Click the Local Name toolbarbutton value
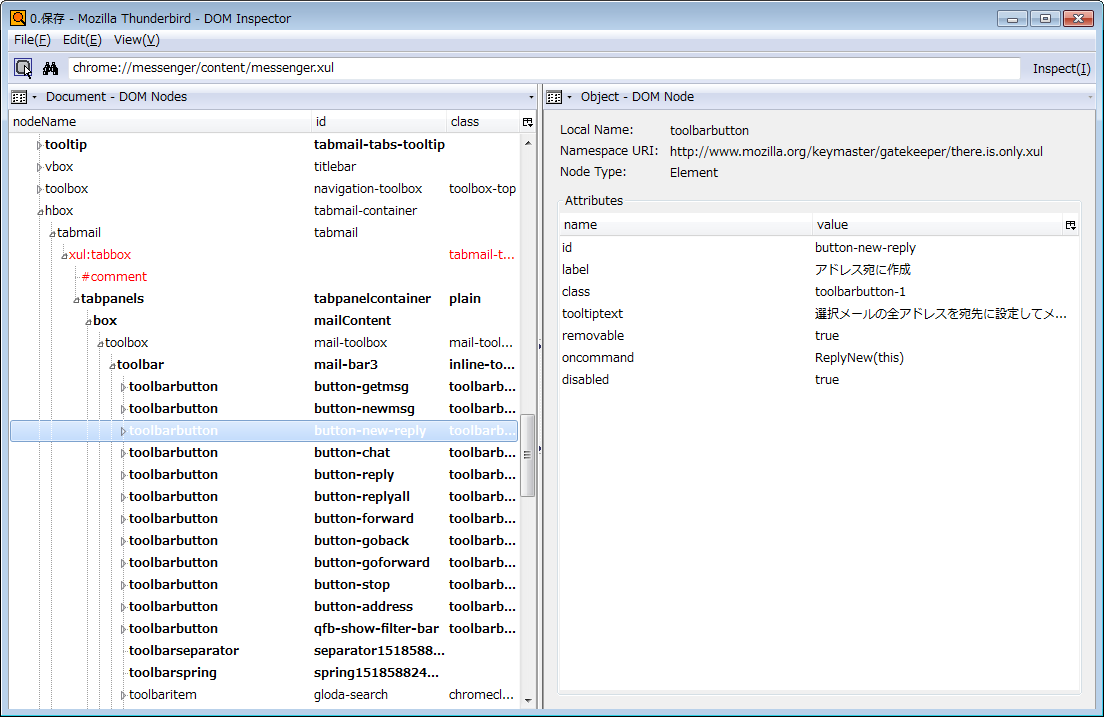 coord(709,130)
